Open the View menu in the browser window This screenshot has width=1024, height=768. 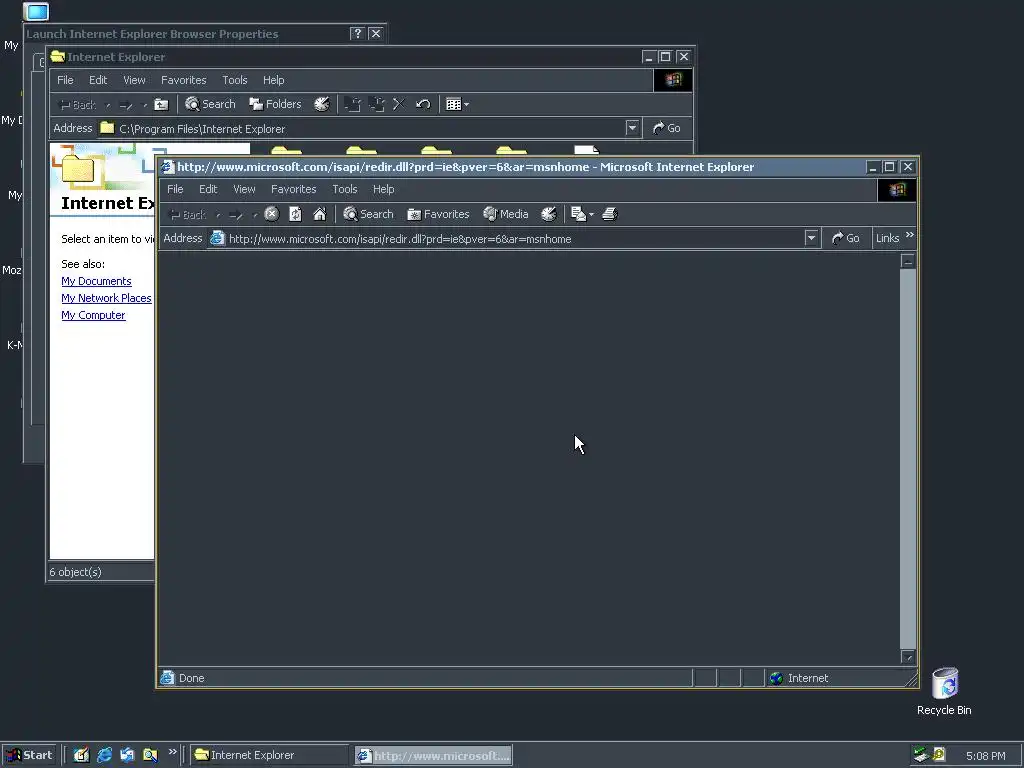point(244,189)
